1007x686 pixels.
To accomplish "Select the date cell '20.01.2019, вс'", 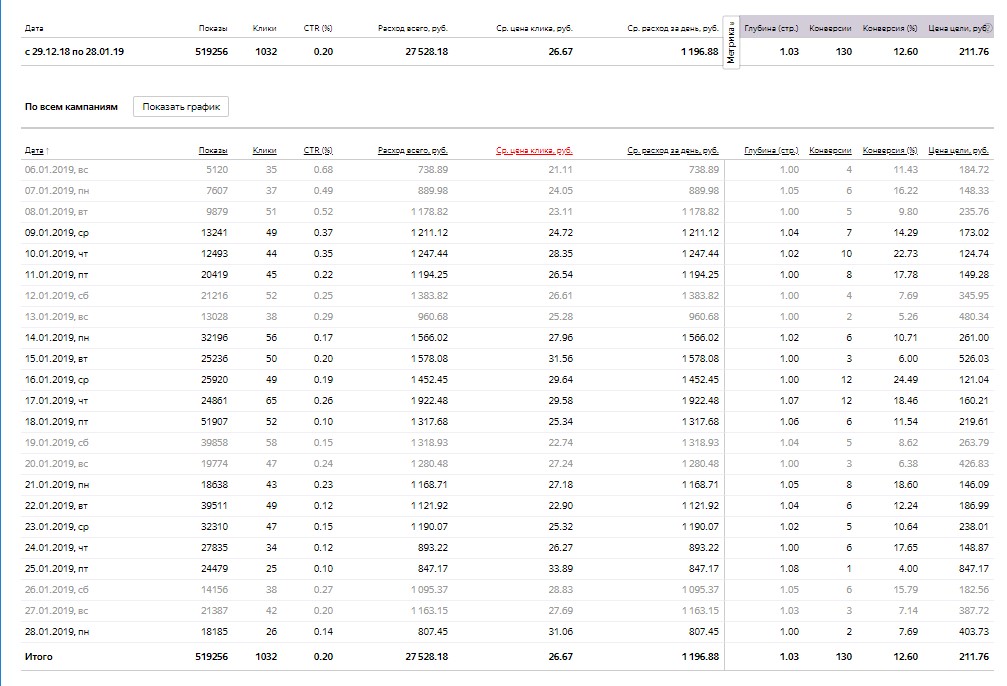I will coord(57,463).
